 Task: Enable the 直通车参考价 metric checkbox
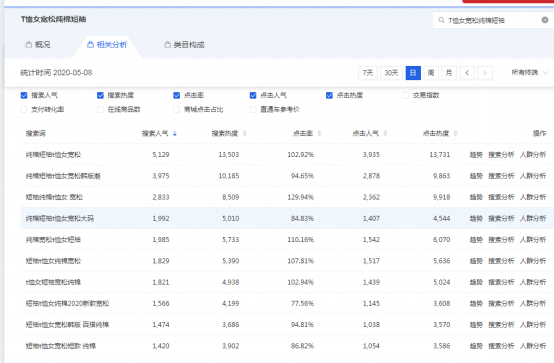253,110
